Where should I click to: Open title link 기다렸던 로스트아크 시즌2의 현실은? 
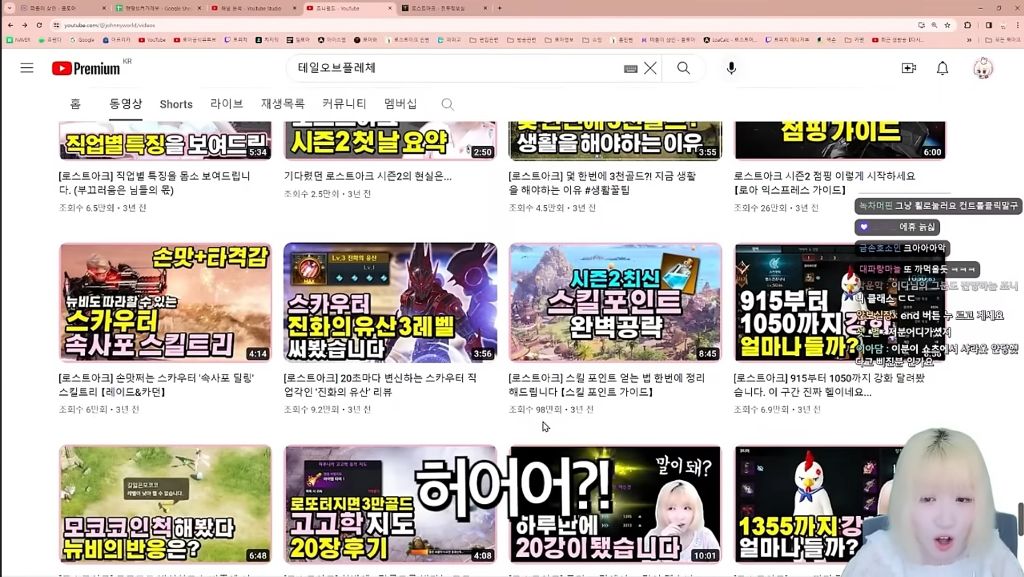click(x=368, y=176)
